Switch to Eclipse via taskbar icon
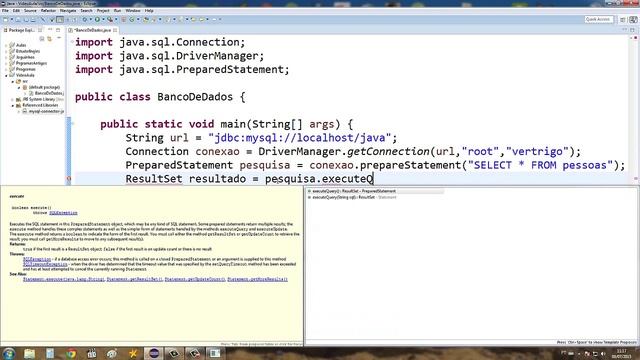Image resolution: width=640 pixels, height=360 pixels. pos(154,353)
